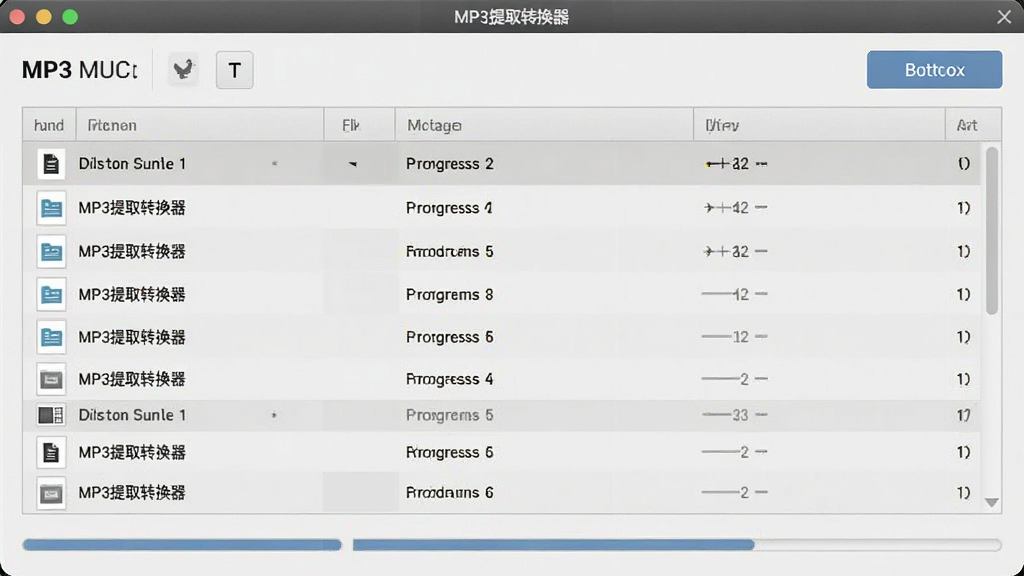This screenshot has width=1024, height=576.
Task: Click the Progrems 8 cell
Action: (x=449, y=295)
